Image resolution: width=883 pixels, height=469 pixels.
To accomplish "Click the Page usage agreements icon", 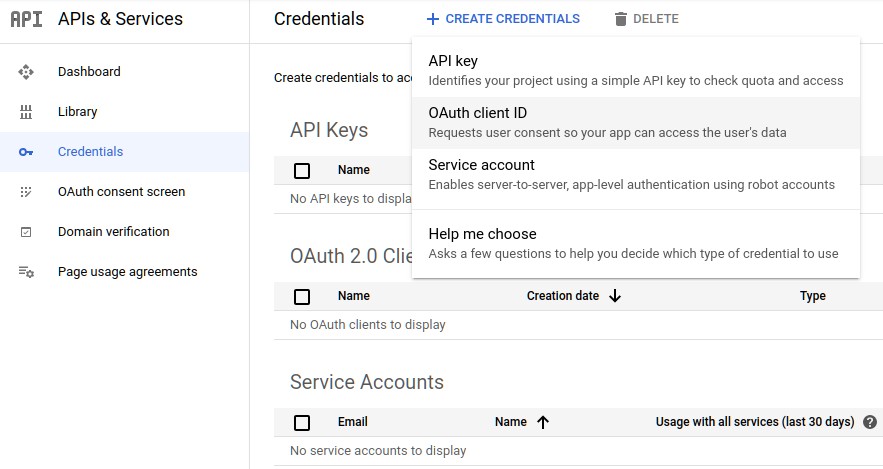I will click(x=26, y=272).
